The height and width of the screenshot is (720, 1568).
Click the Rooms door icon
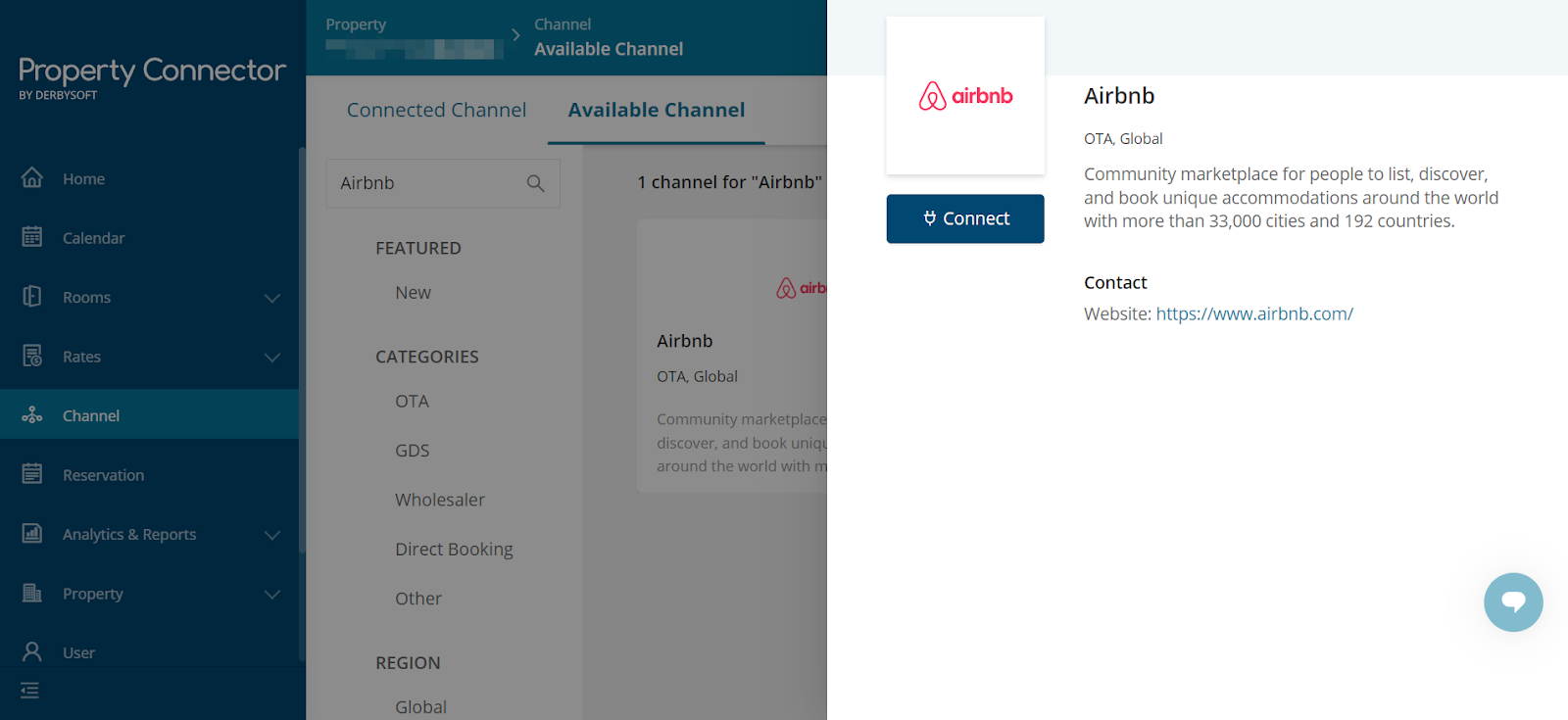click(x=32, y=296)
